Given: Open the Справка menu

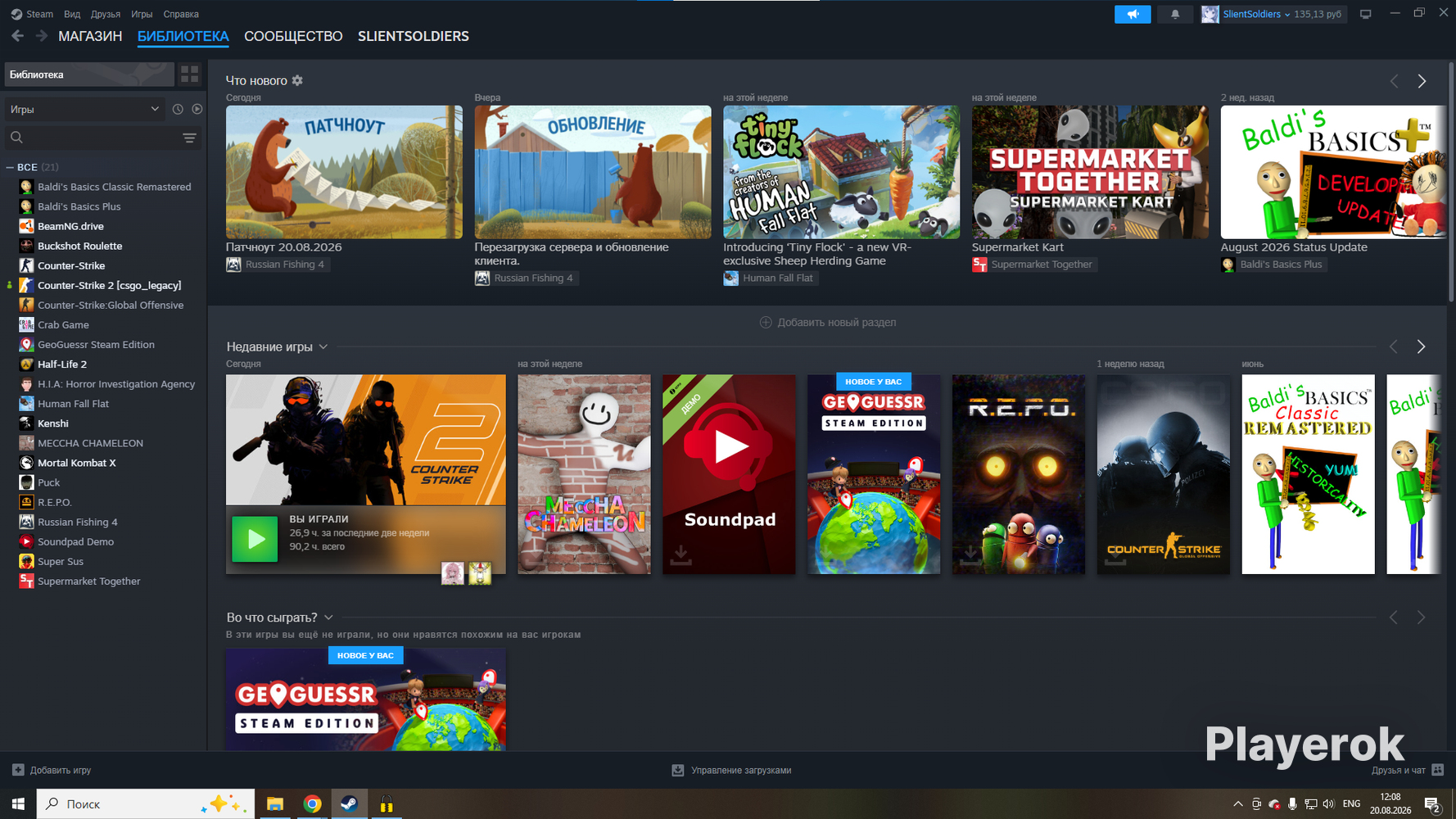Looking at the screenshot, I should 181,14.
